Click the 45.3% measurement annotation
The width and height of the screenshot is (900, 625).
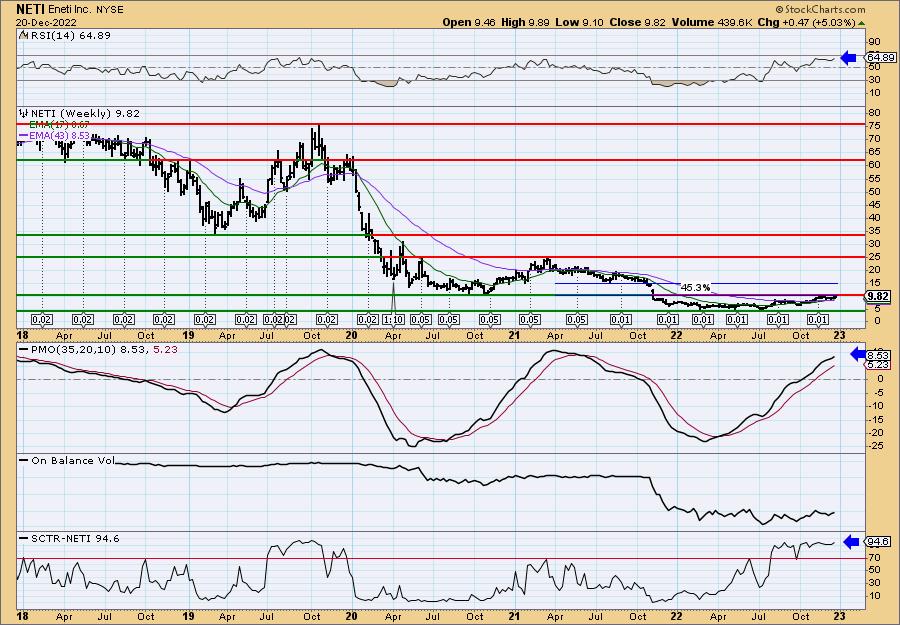[695, 287]
